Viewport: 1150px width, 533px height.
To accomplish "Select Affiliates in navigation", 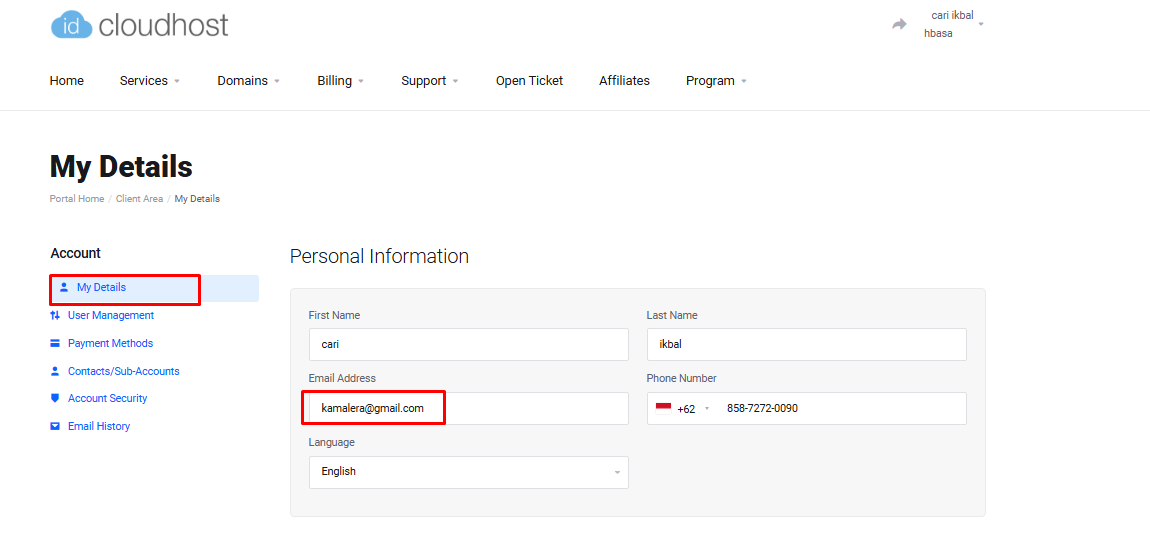I will [x=624, y=81].
